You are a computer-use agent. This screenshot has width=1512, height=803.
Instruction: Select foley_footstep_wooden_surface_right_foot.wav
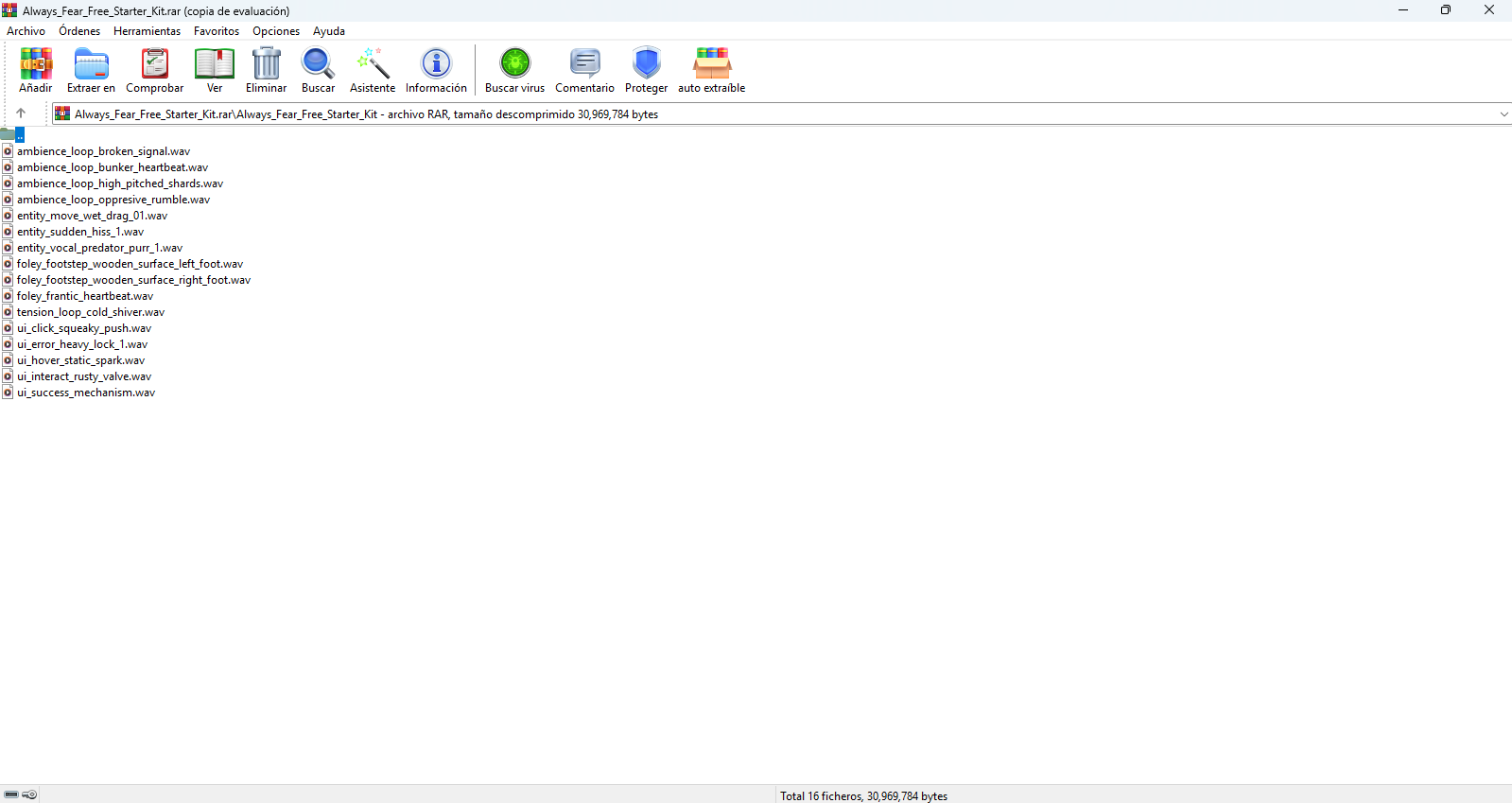pos(133,280)
